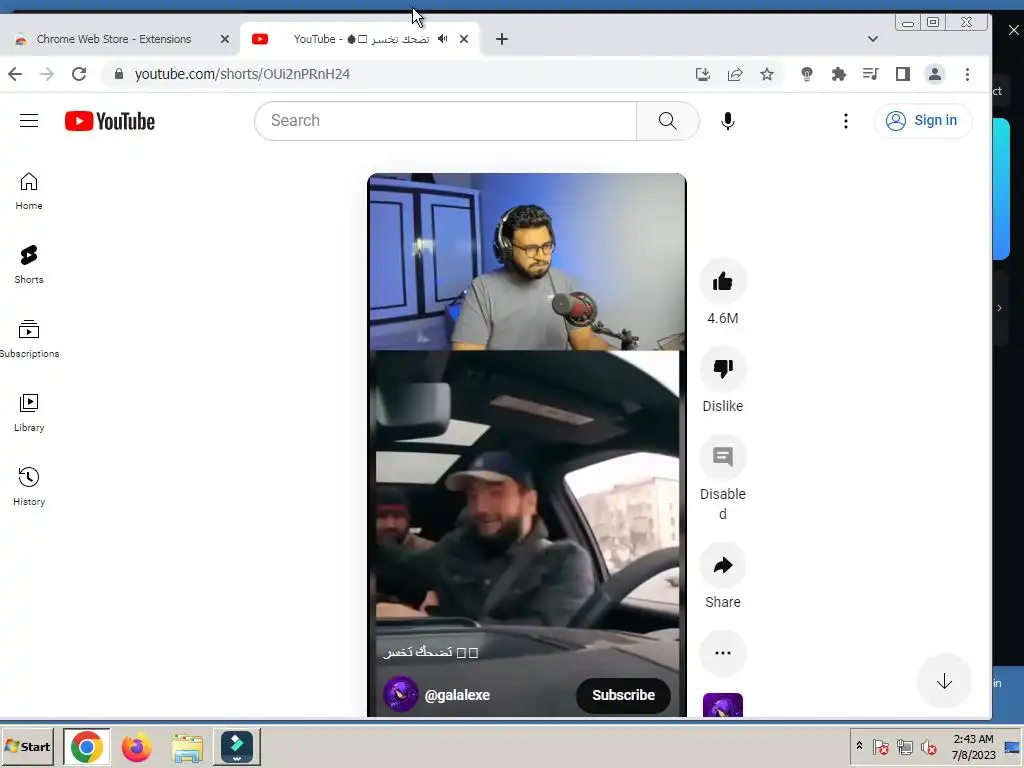Screen dimensions: 1024x768
Task: Open File Explorer from the taskbar
Action: [x=187, y=746]
